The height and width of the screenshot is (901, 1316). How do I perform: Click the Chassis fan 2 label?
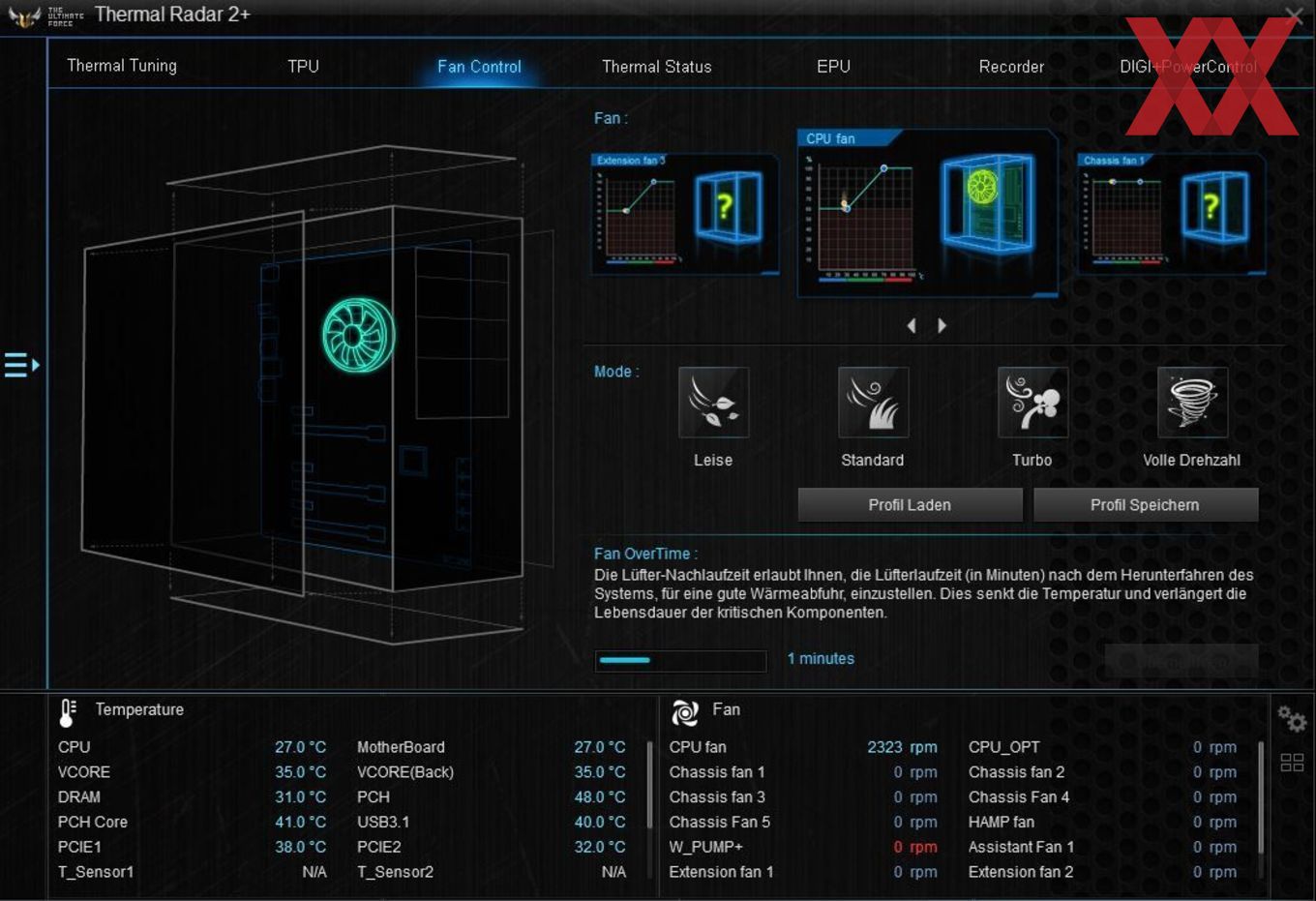click(1016, 772)
